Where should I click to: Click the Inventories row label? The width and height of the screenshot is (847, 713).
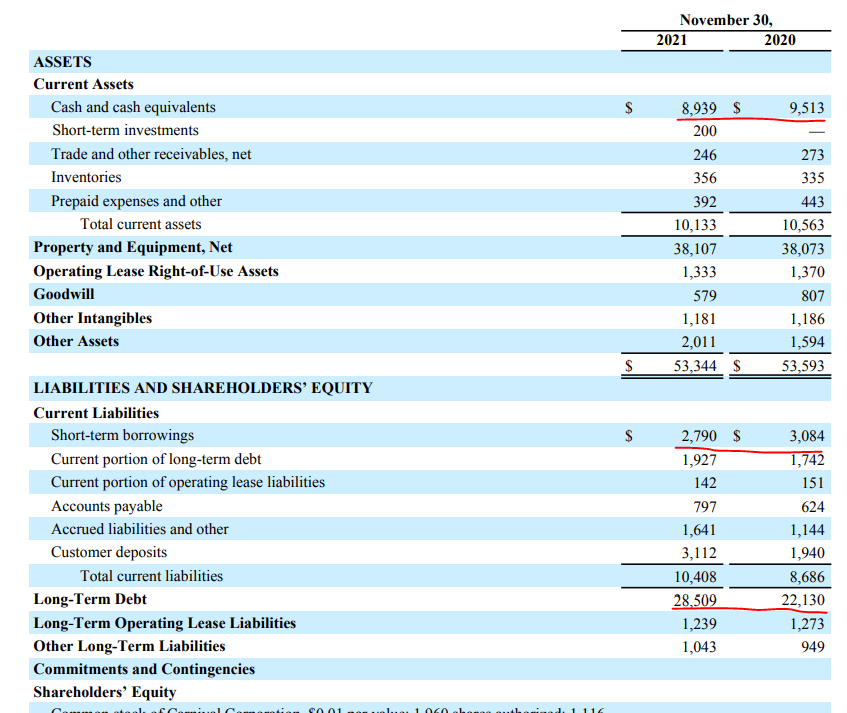pos(86,177)
